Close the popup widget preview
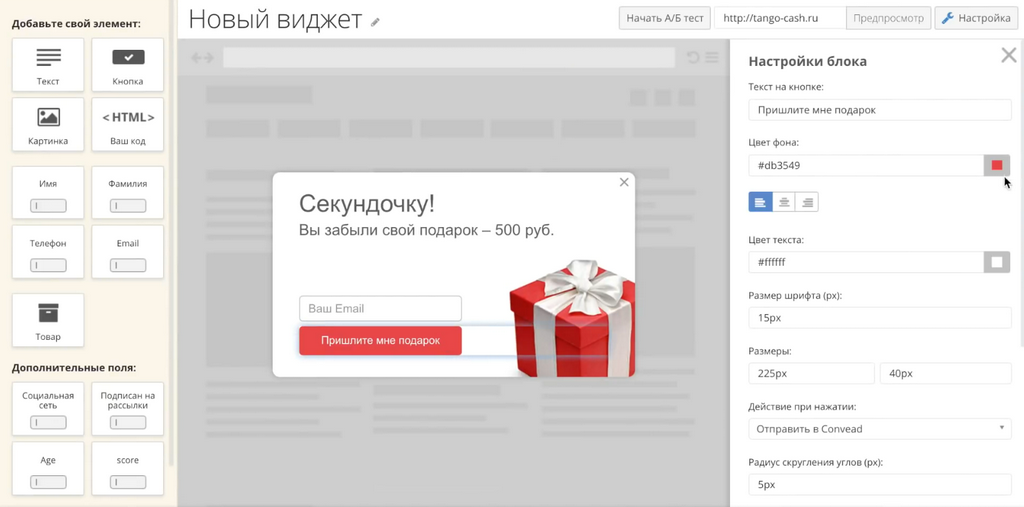This screenshot has height=507, width=1024. (624, 182)
